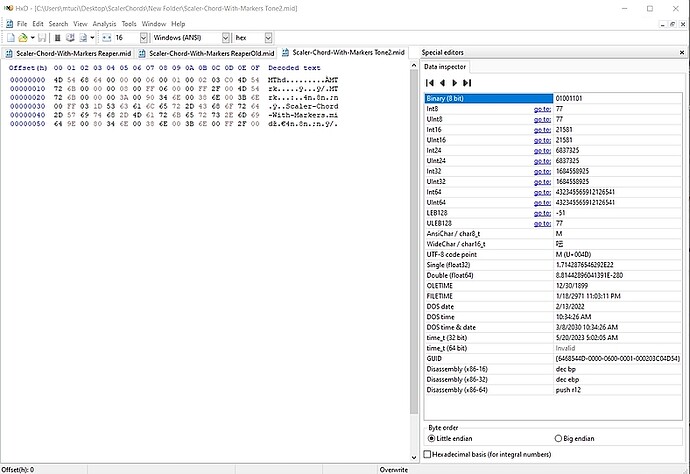Minimize the inner document window
This screenshot has height=474, width=690.
[x=663, y=24]
